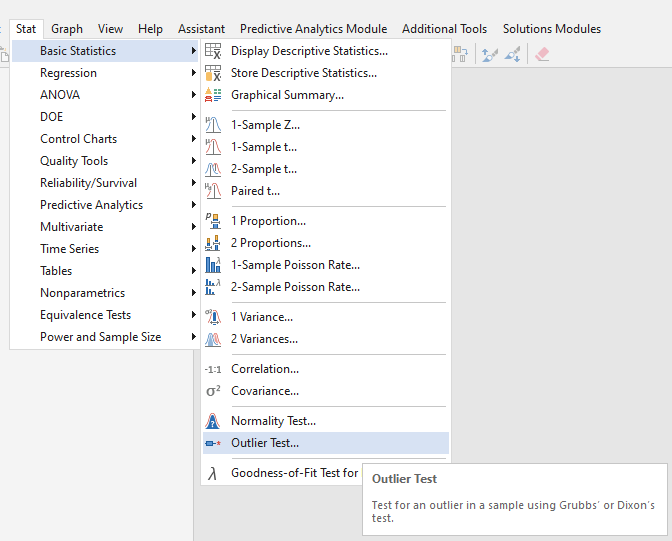The width and height of the screenshot is (672, 541).
Task: Click the 1-Sample t icon
Action: (213, 147)
